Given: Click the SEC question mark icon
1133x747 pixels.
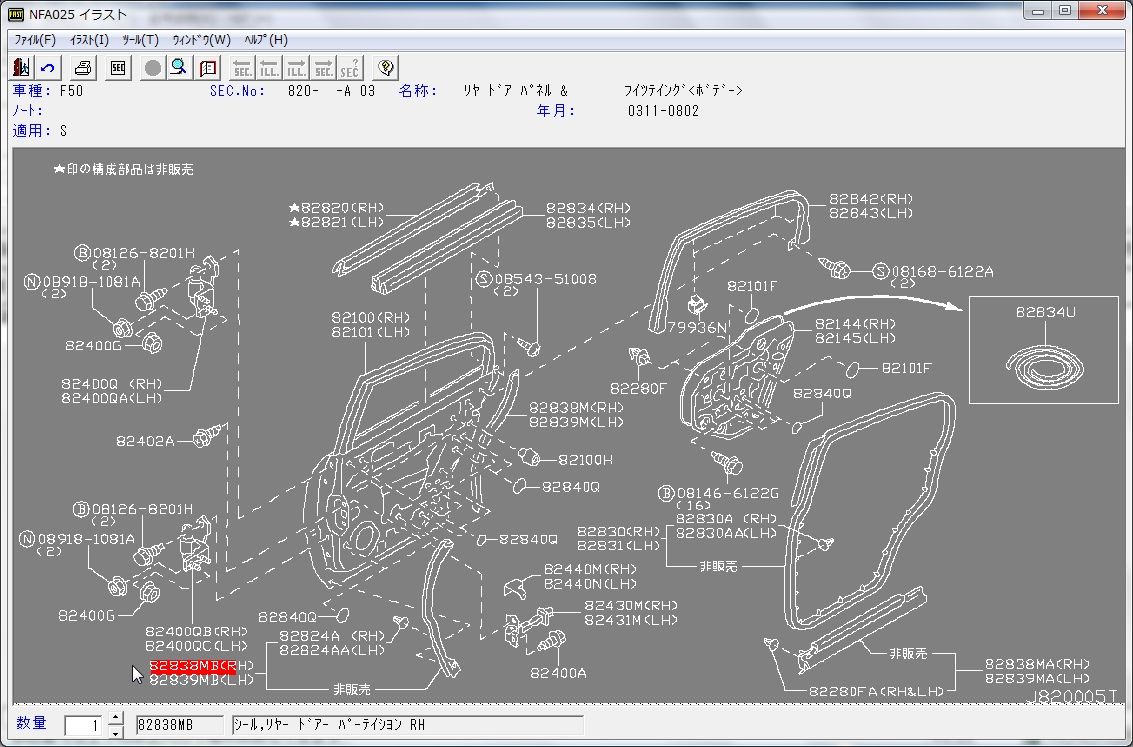Looking at the screenshot, I should pyautogui.click(x=350, y=68).
